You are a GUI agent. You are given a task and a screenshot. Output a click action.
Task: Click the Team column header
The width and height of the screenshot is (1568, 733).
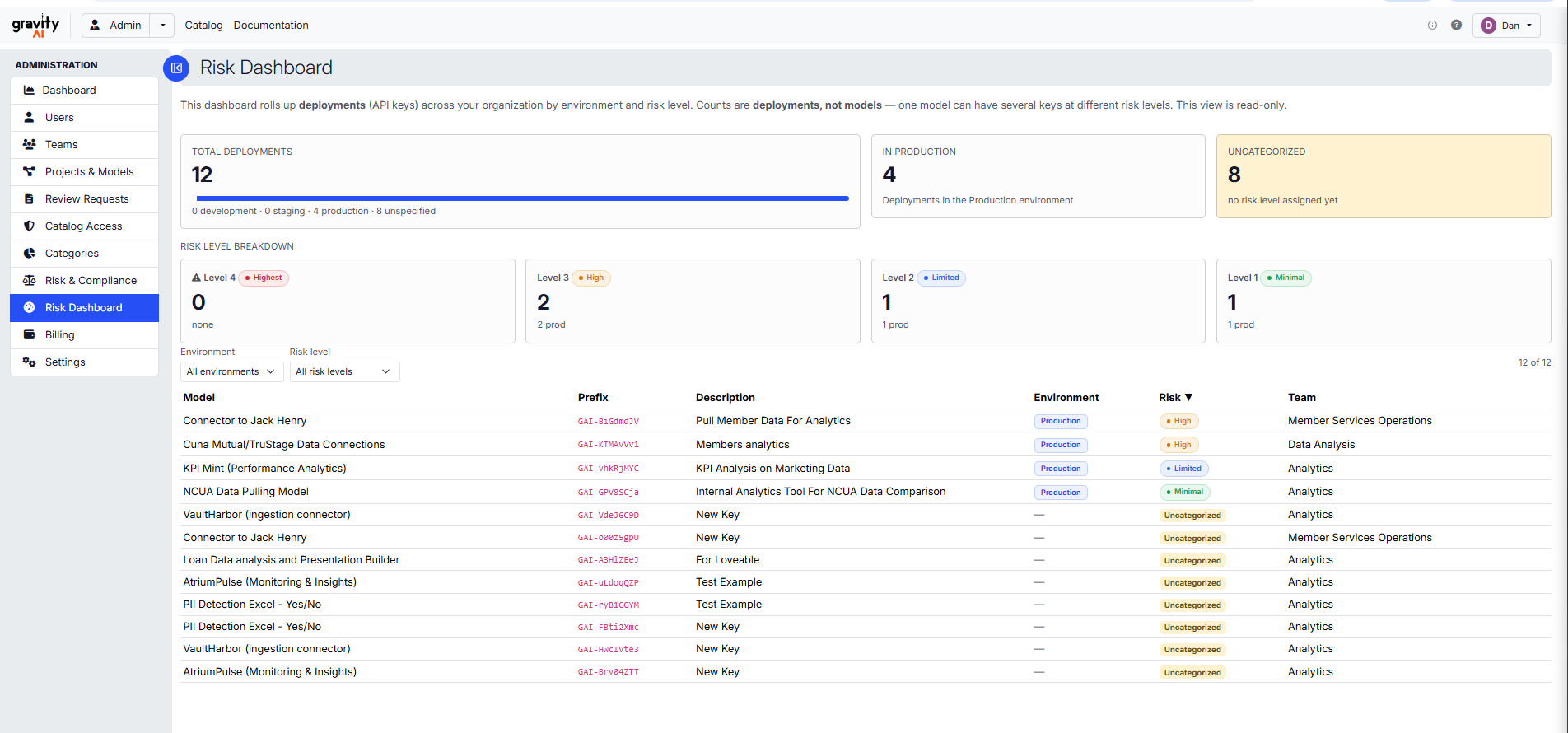[x=1301, y=398]
